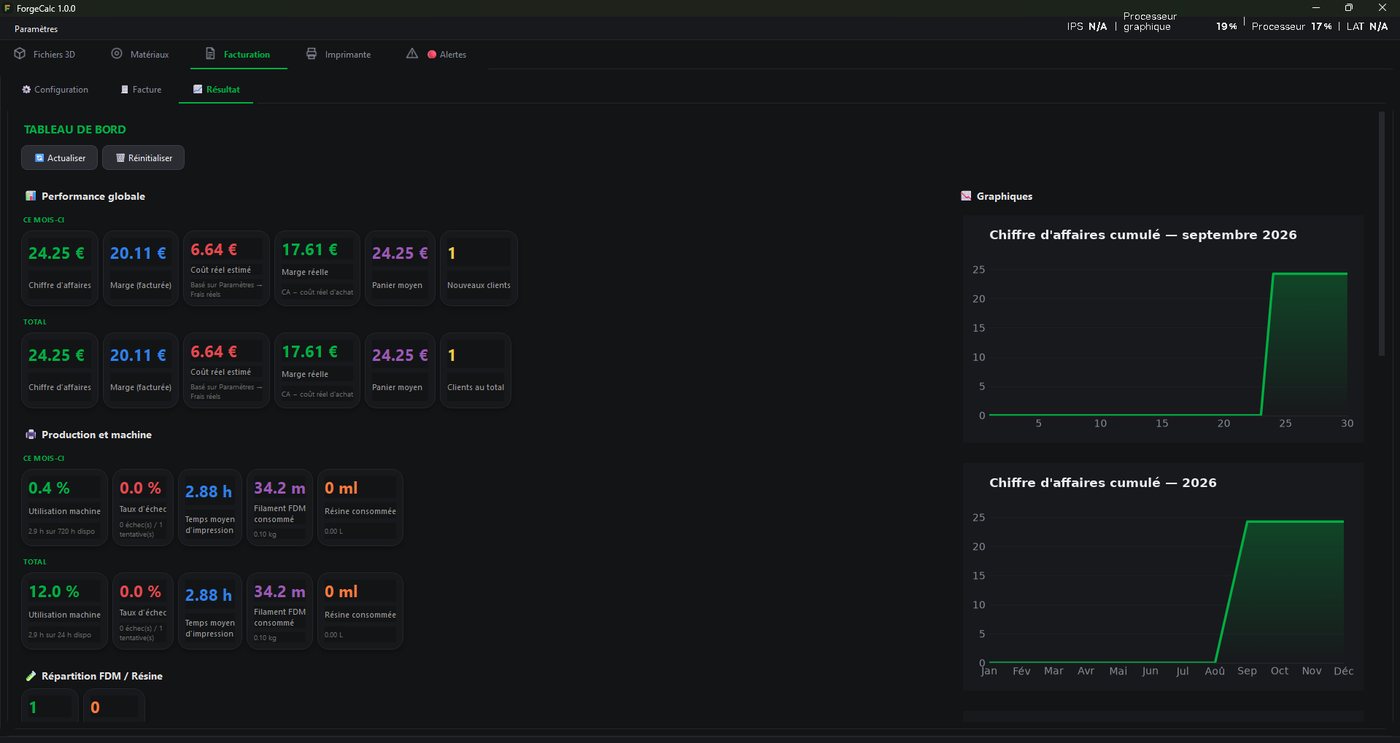Click the Production et machine printer icon
The height and width of the screenshot is (743, 1400).
(x=31, y=435)
